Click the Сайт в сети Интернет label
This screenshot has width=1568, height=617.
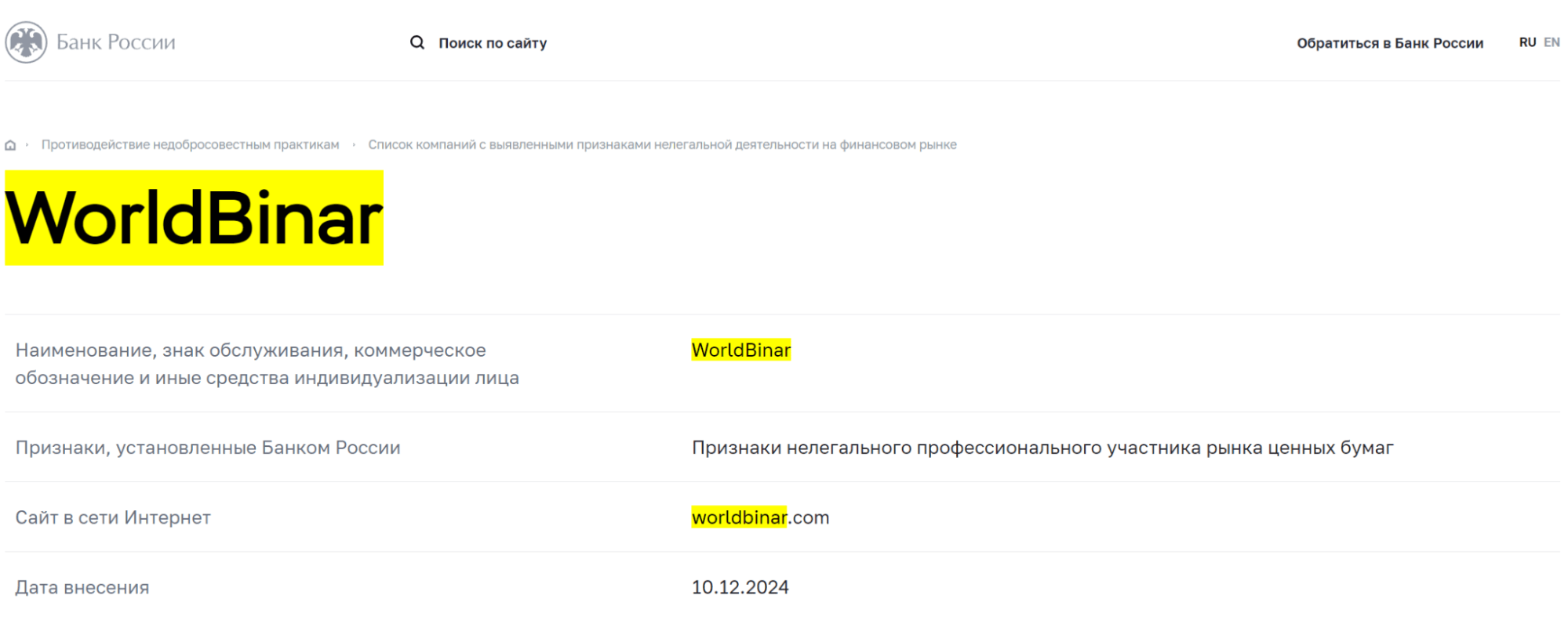113,517
